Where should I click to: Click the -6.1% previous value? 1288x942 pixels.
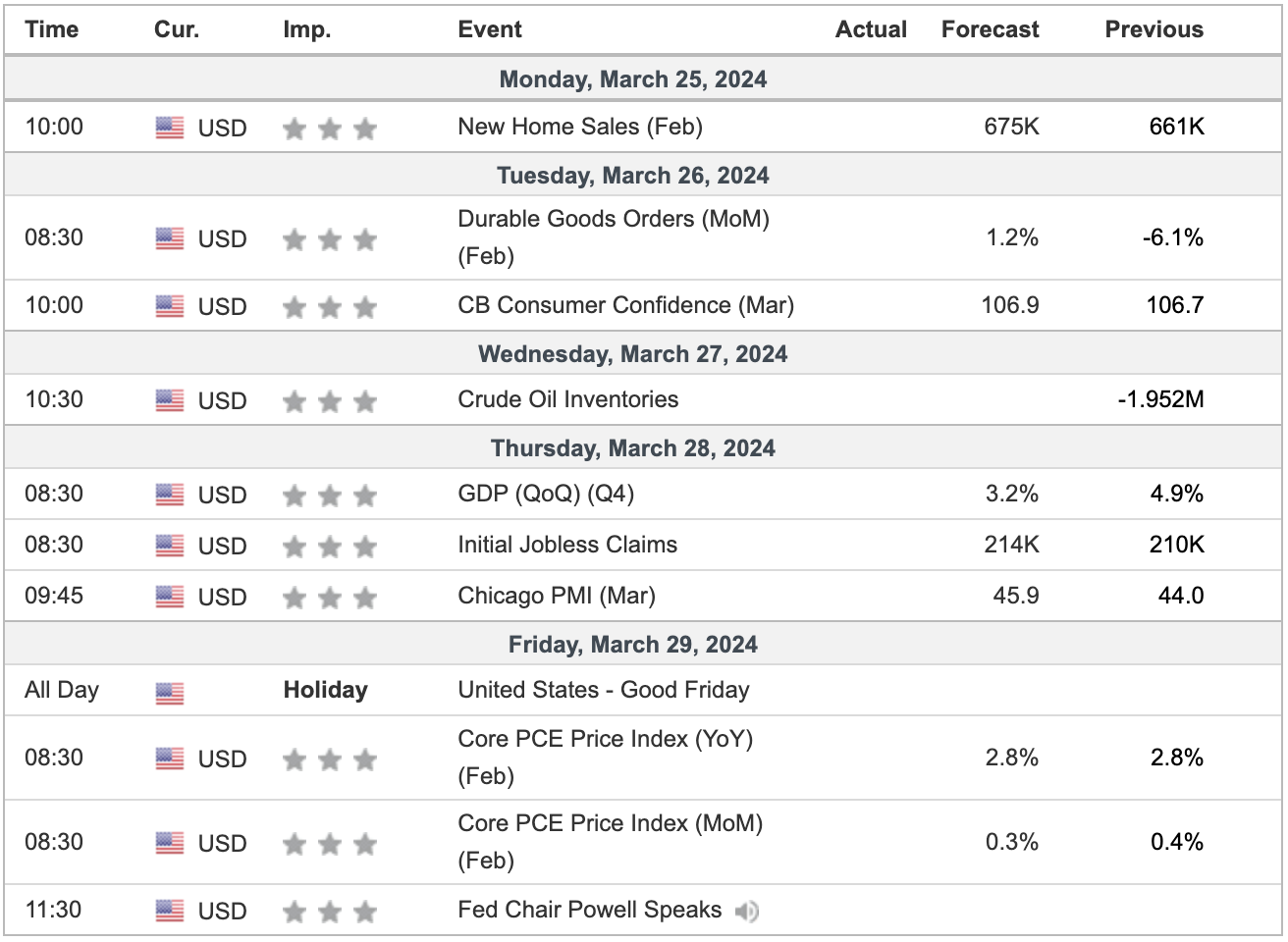pos(1172,237)
